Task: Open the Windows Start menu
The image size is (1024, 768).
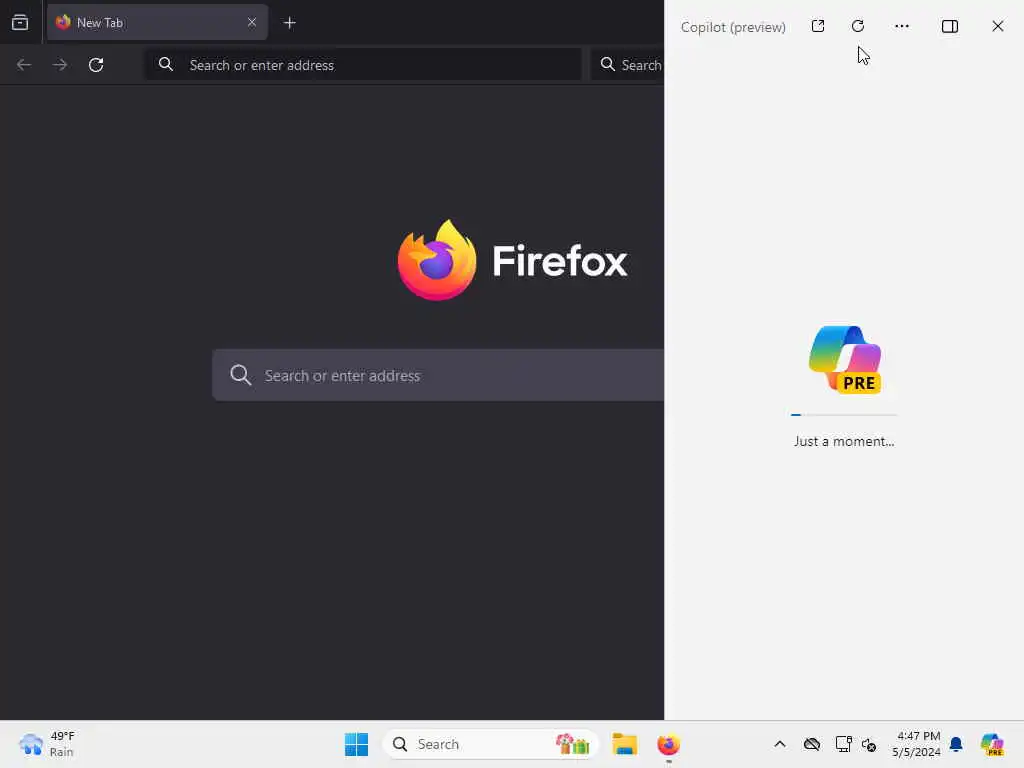Action: click(x=356, y=744)
